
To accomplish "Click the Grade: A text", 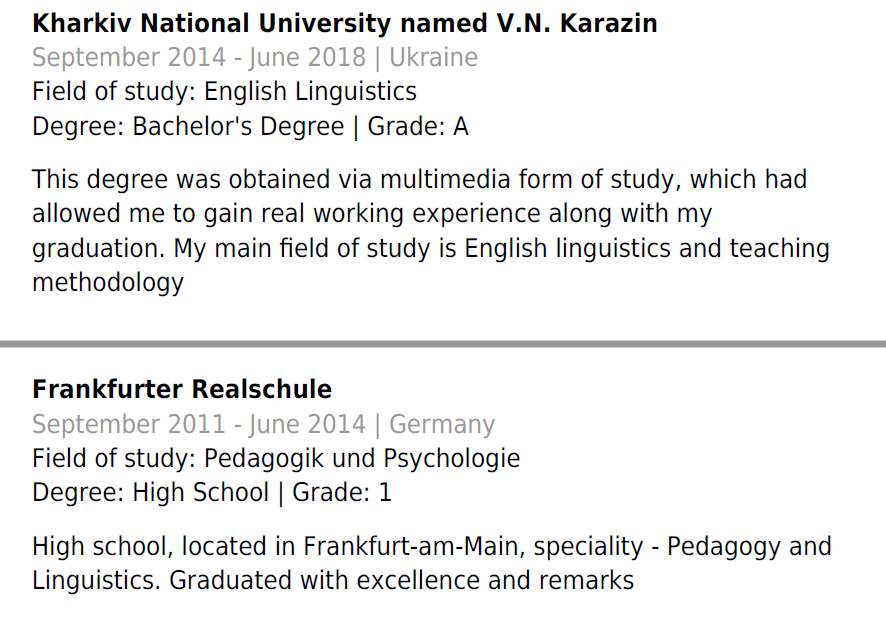I will pos(418,126).
